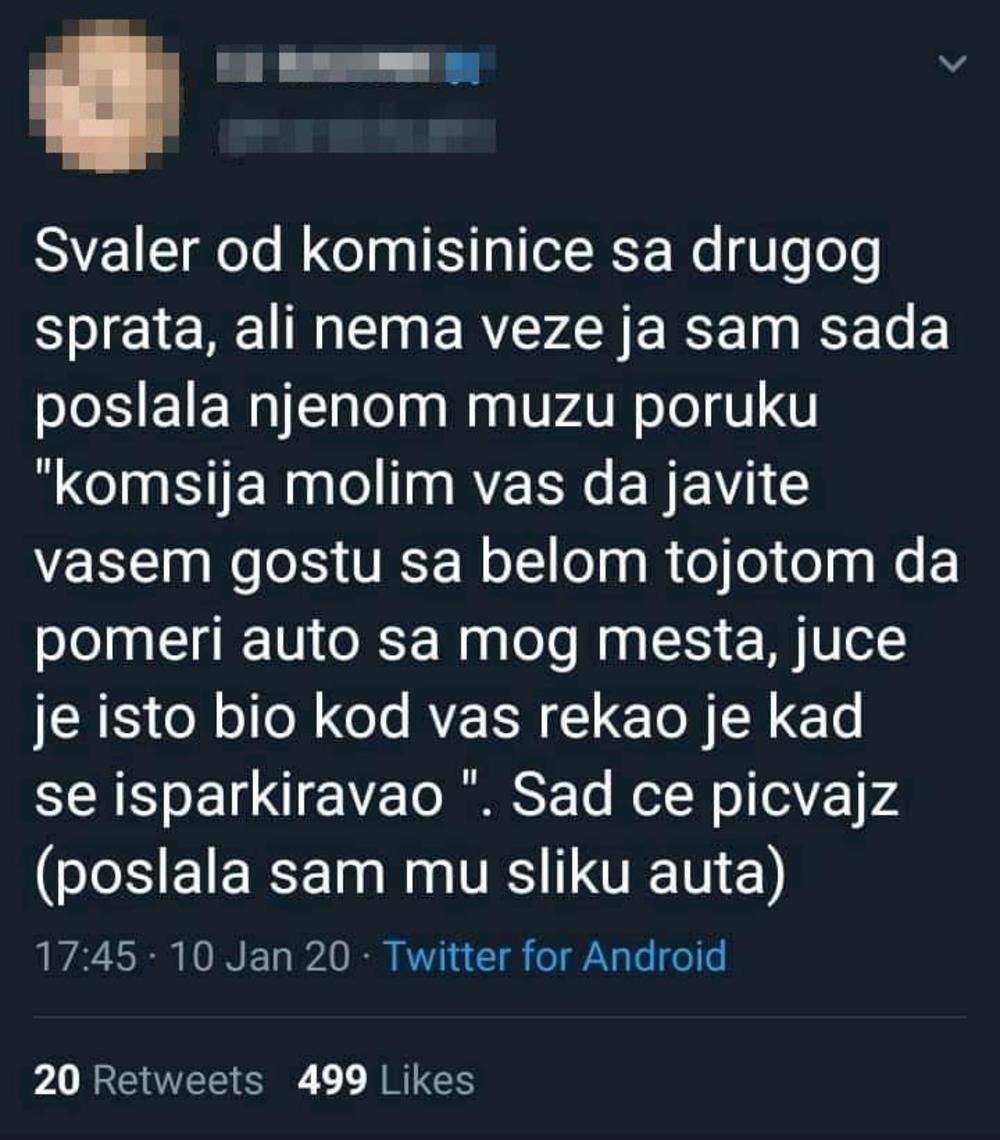Image resolution: width=1000 pixels, height=1140 pixels.
Task: Open the tweet options chevron menu
Action: pos(952,64)
